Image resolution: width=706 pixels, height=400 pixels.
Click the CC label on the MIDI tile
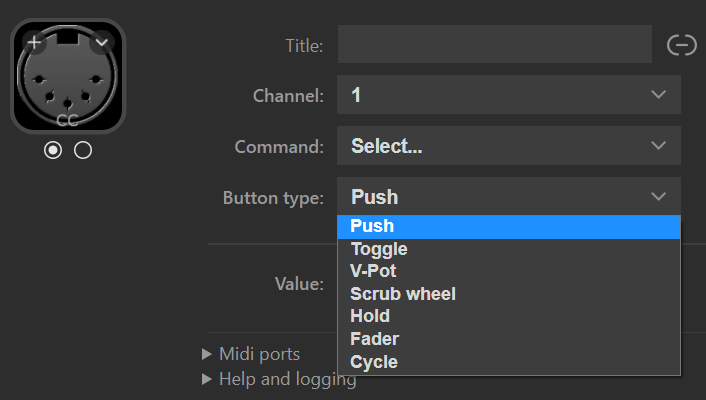(x=68, y=122)
